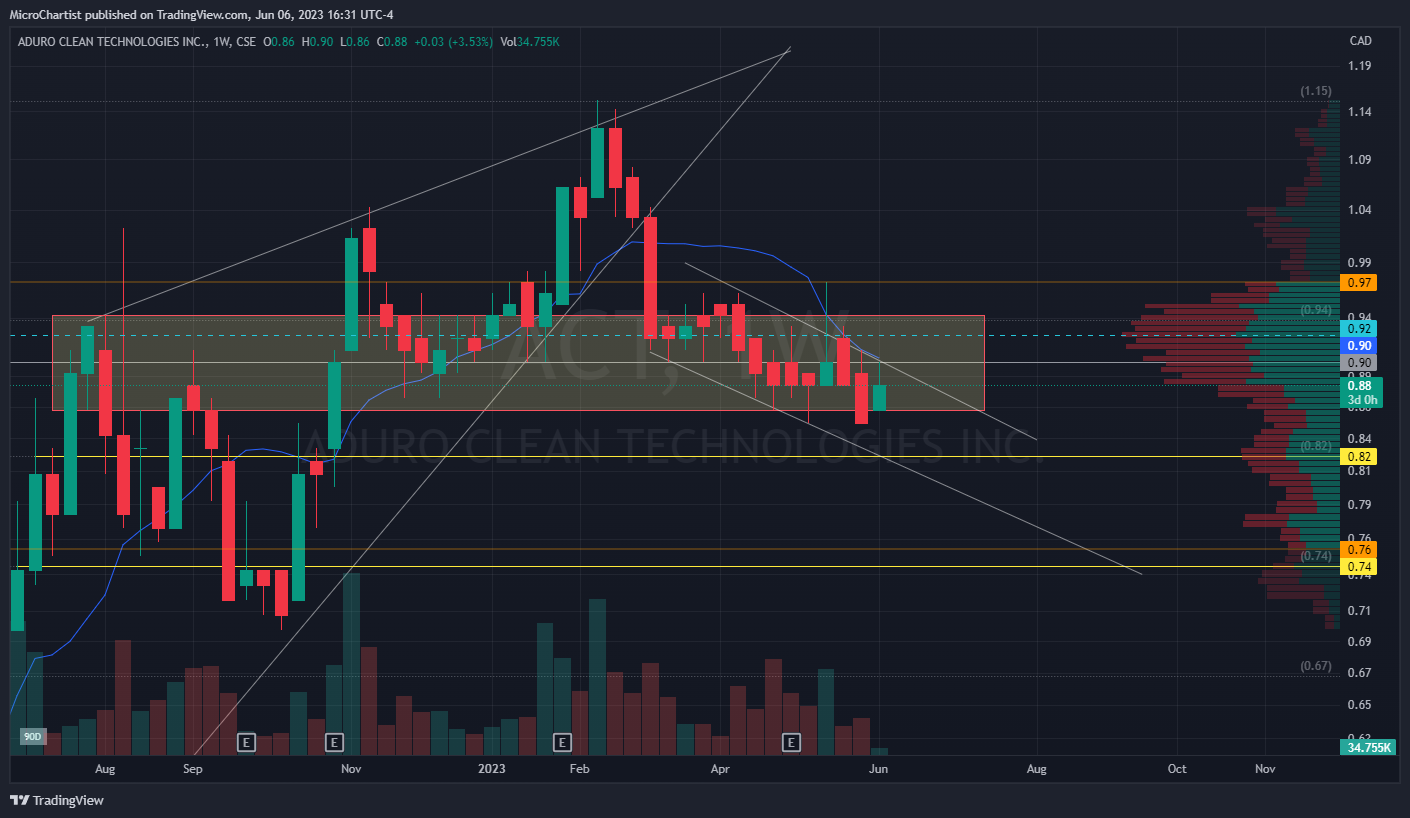Click the (1.15) price annotation
Image resolution: width=1410 pixels, height=818 pixels.
(x=1315, y=91)
